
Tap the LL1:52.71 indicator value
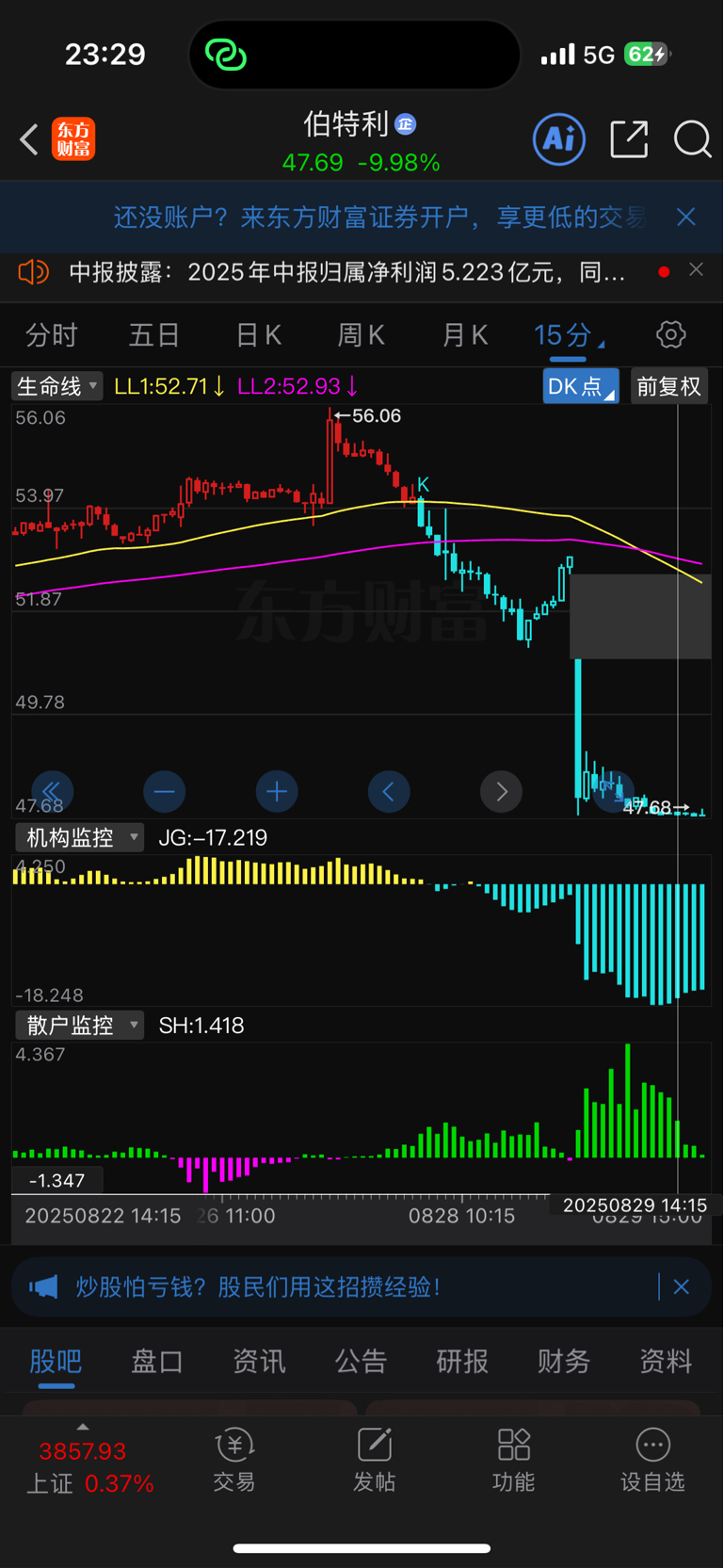(169, 386)
